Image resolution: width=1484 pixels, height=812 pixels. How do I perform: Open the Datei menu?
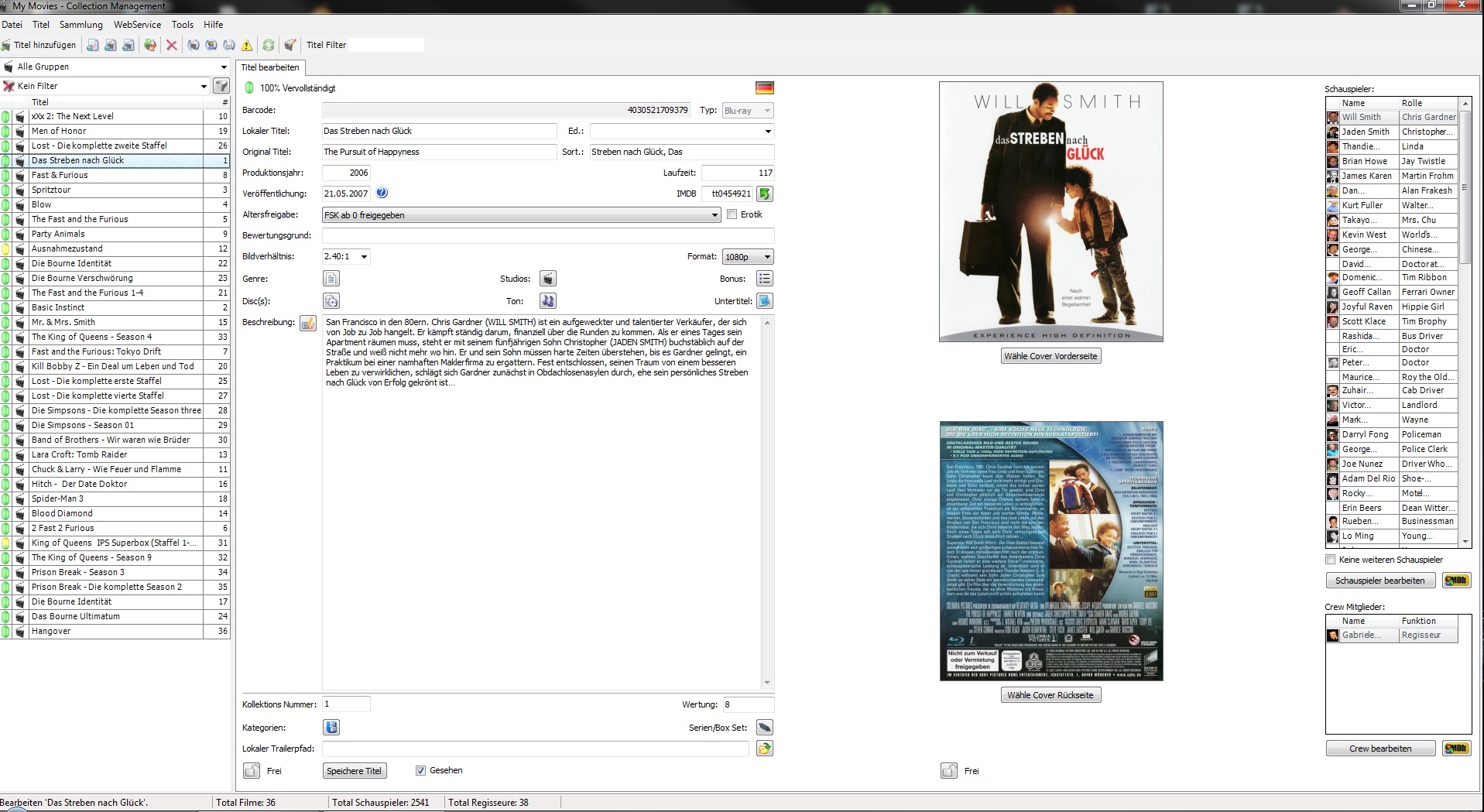12,25
